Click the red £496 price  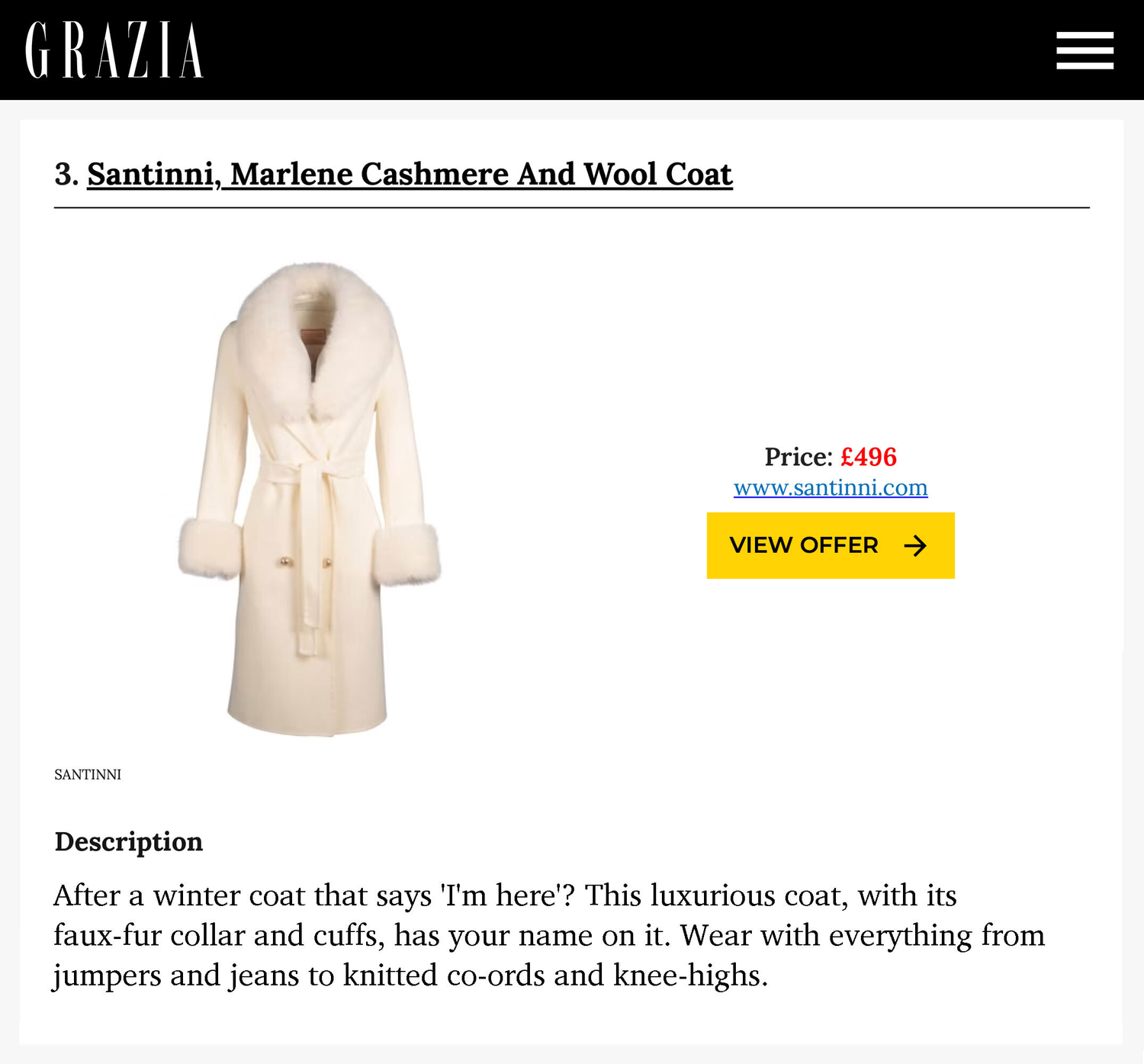coord(869,457)
